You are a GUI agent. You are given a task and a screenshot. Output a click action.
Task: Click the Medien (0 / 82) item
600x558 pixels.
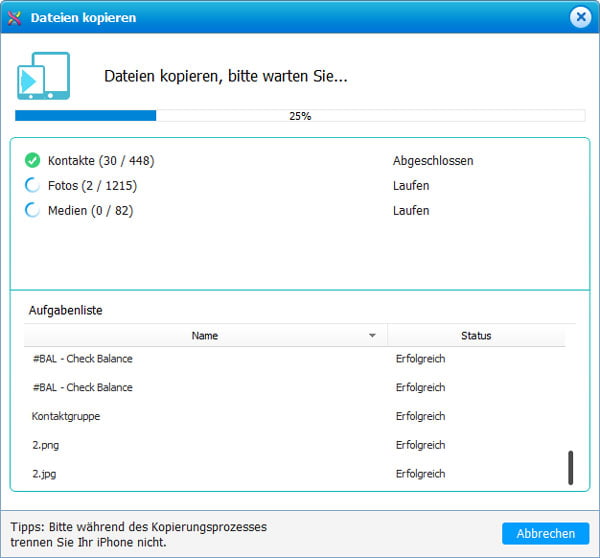[x=90, y=210]
